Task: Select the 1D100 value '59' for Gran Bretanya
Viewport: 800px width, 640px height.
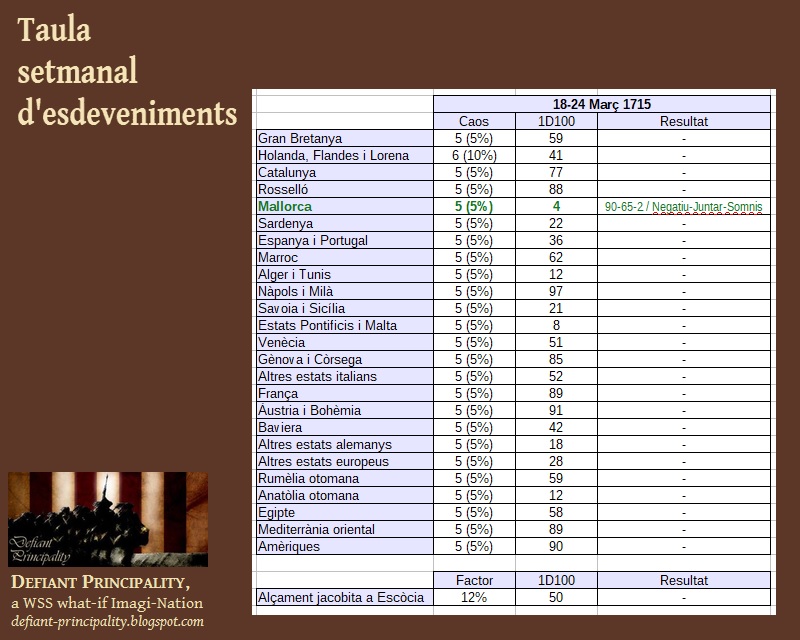Action: pyautogui.click(x=556, y=138)
